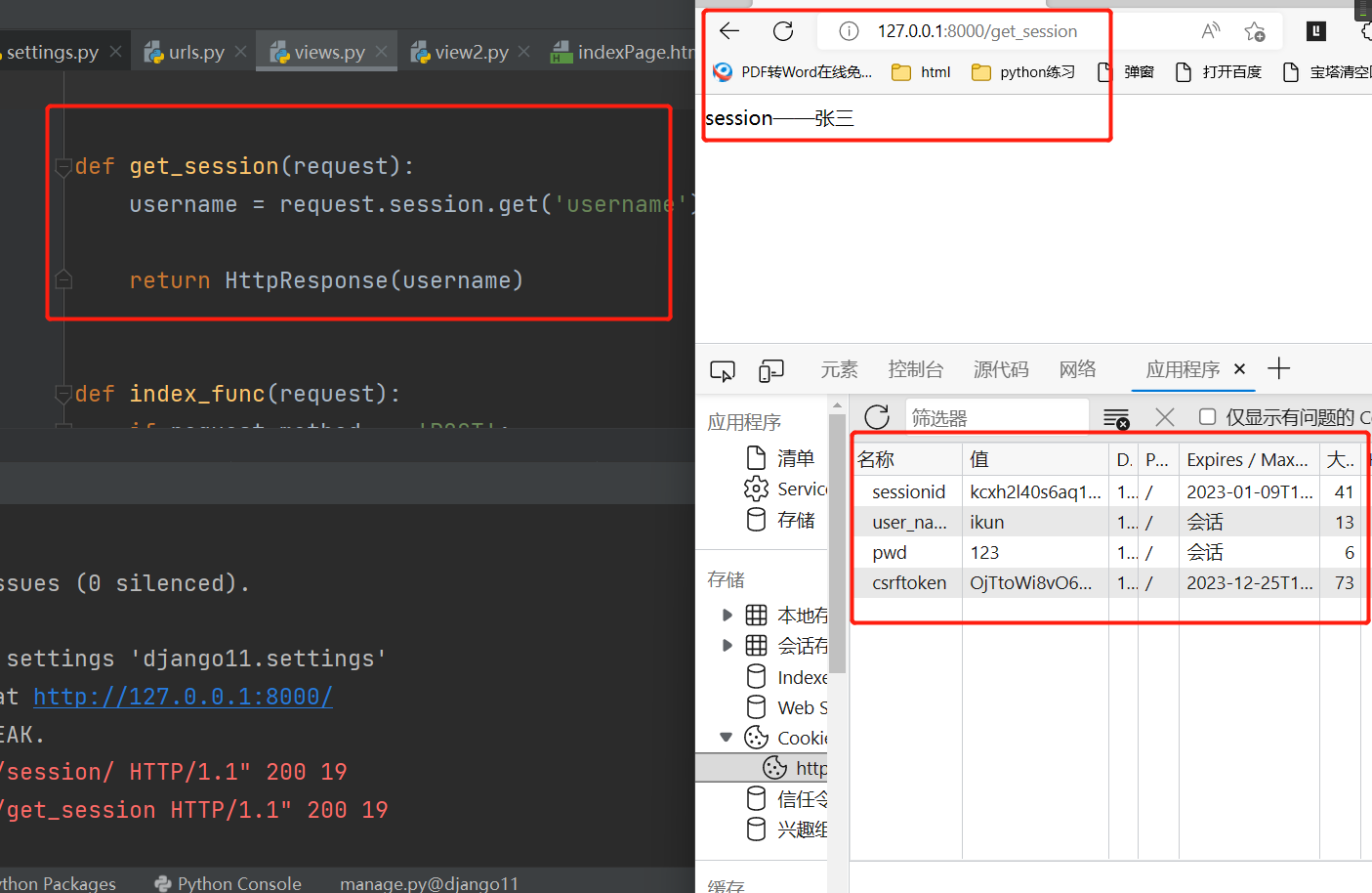The height and width of the screenshot is (893, 1372).
Task: Open the html bookmarks folder
Action: click(x=921, y=71)
